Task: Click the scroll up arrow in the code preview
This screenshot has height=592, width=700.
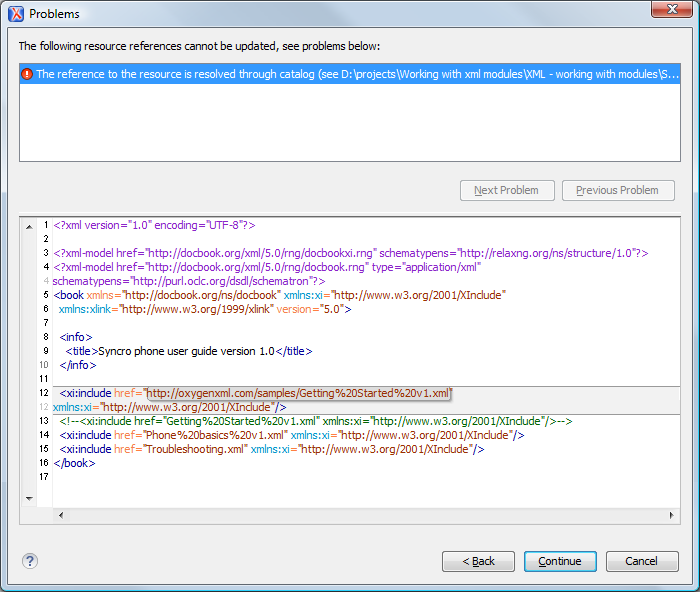Action: point(28,224)
